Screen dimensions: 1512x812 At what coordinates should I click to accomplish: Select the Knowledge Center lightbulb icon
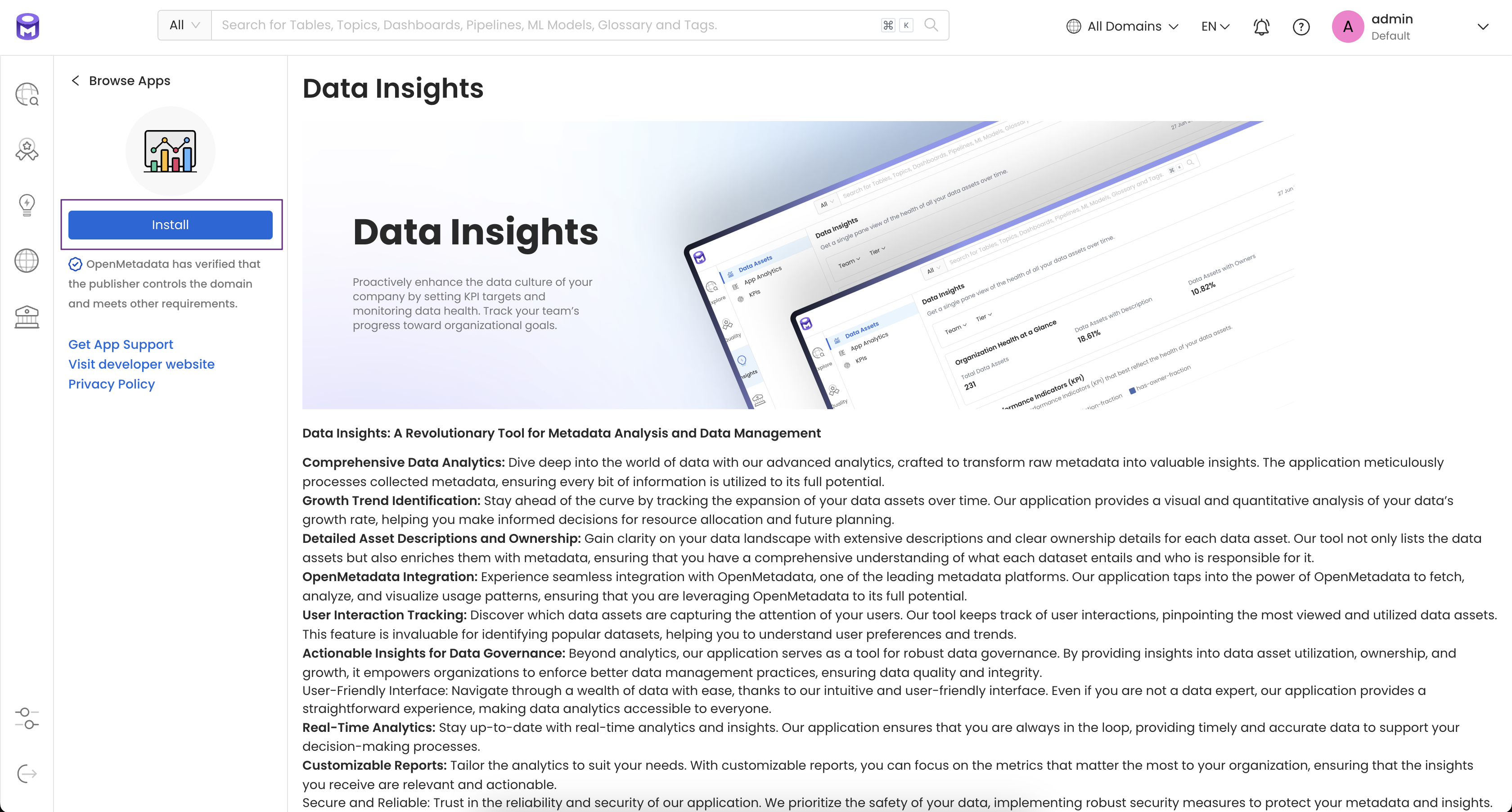pos(27,203)
